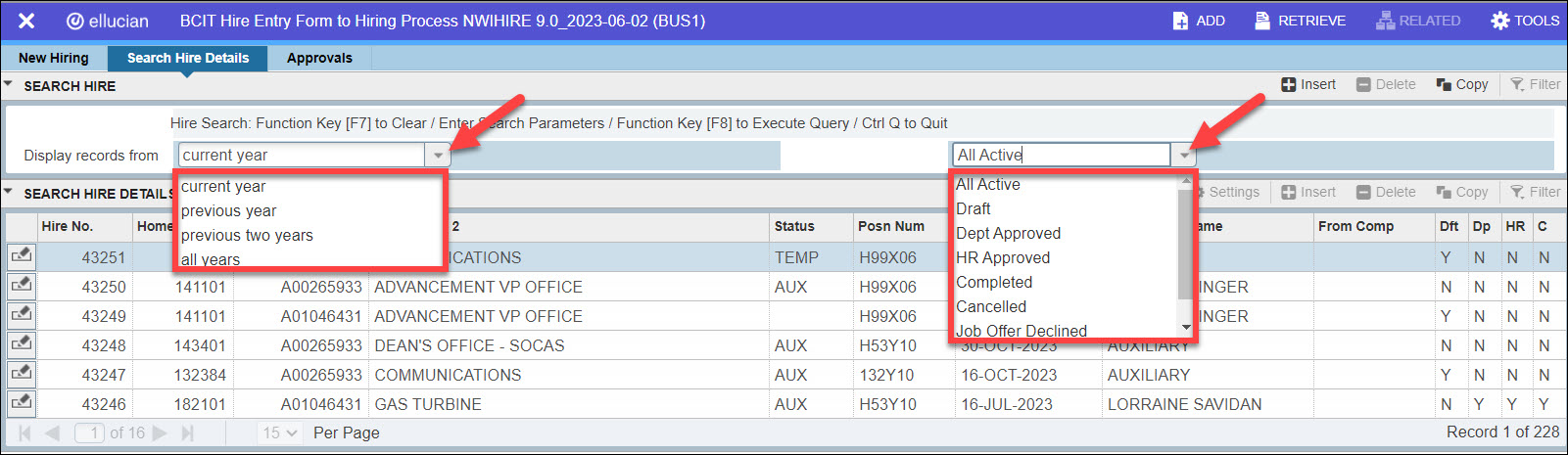1568x455 pixels.
Task: Collapse the SEARCH HIRE DETAILS section
Action: 9,193
